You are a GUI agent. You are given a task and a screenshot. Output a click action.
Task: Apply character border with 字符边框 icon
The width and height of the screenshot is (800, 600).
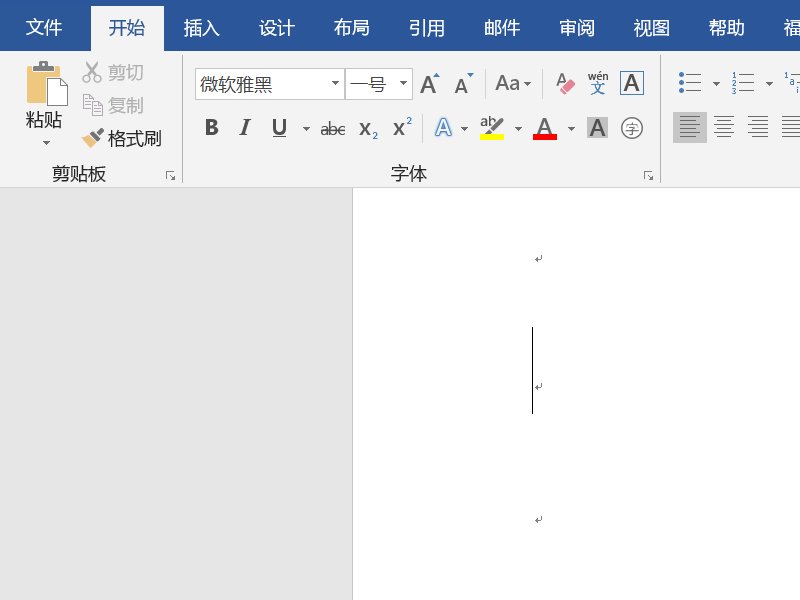(631, 83)
